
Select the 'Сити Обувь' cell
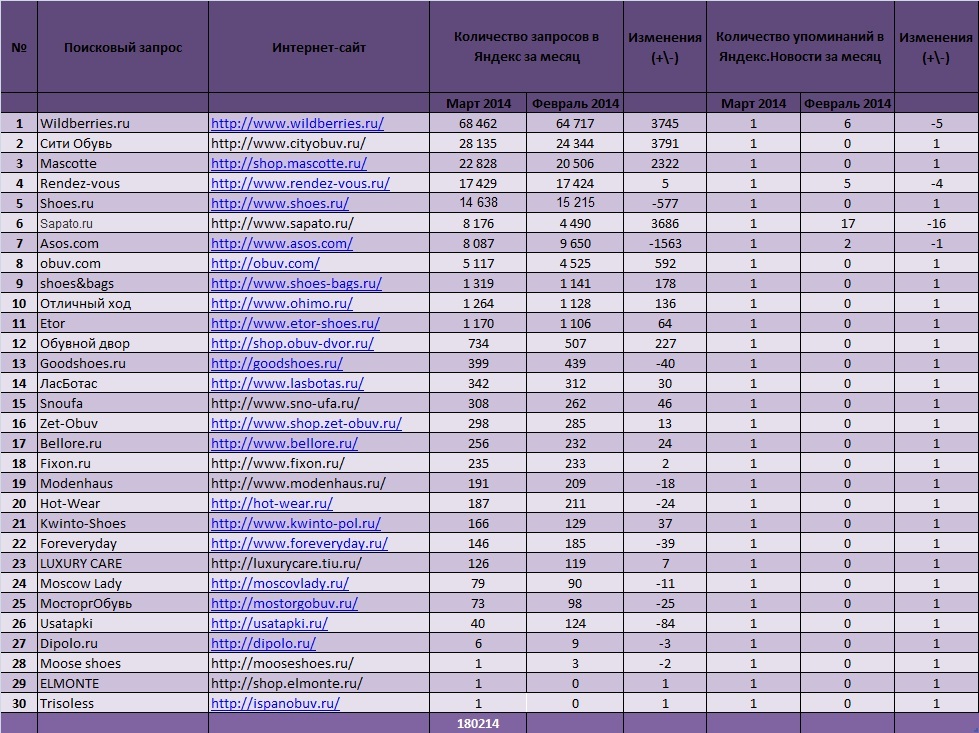(123, 143)
